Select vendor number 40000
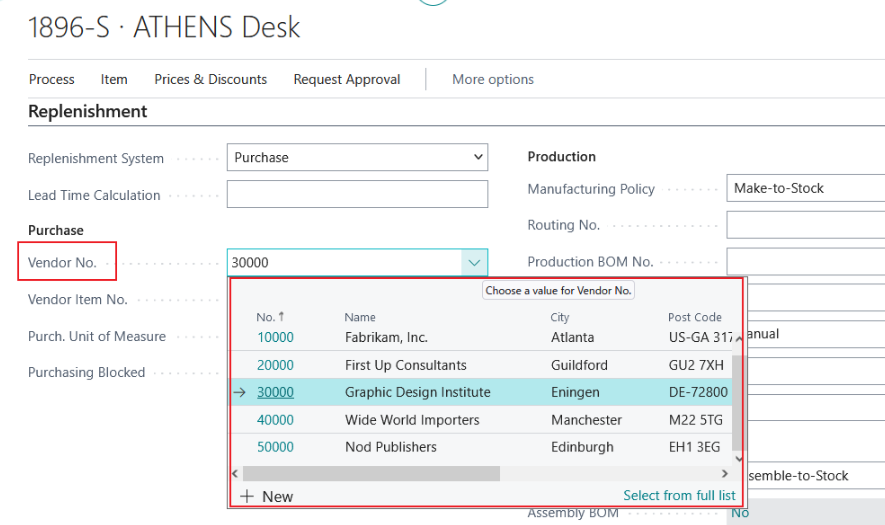Screen dimensions: 885x525 275,420
